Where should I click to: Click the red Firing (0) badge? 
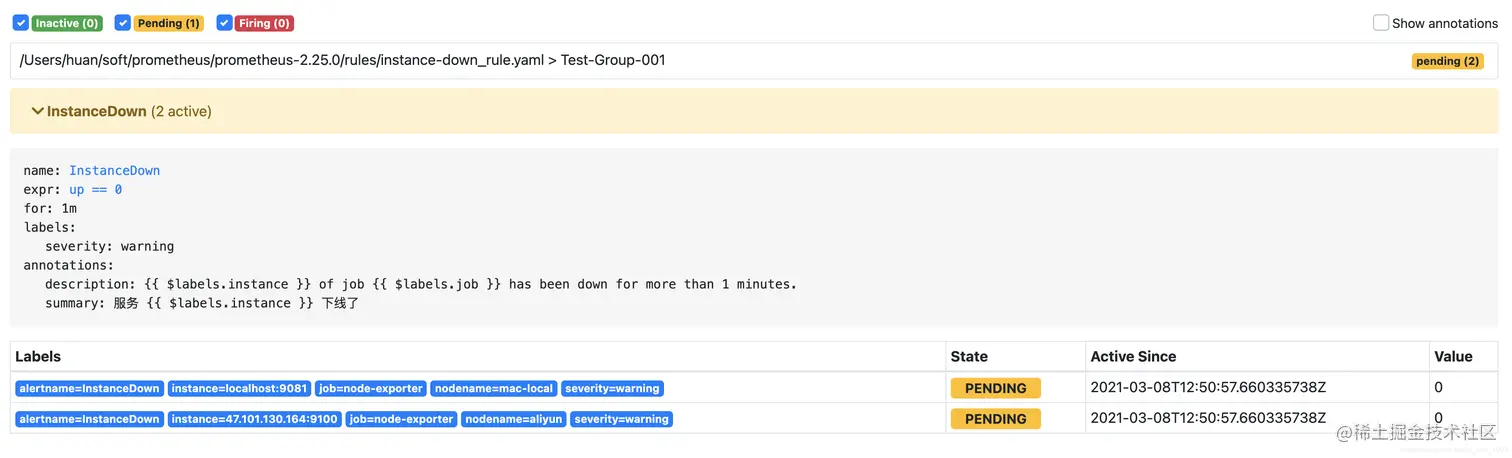coord(265,23)
